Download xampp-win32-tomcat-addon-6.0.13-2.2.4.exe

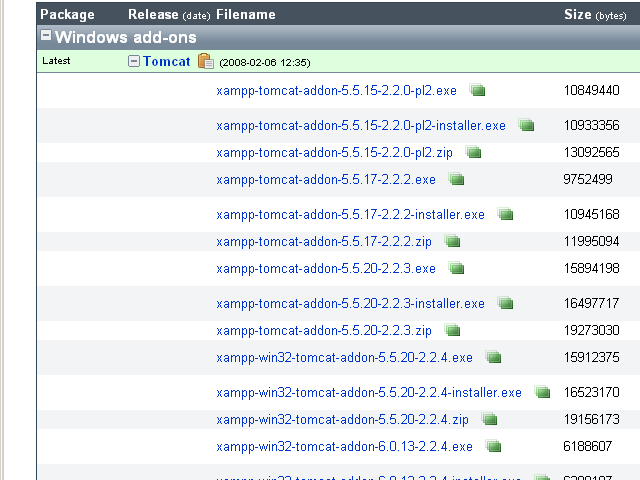(x=344, y=447)
